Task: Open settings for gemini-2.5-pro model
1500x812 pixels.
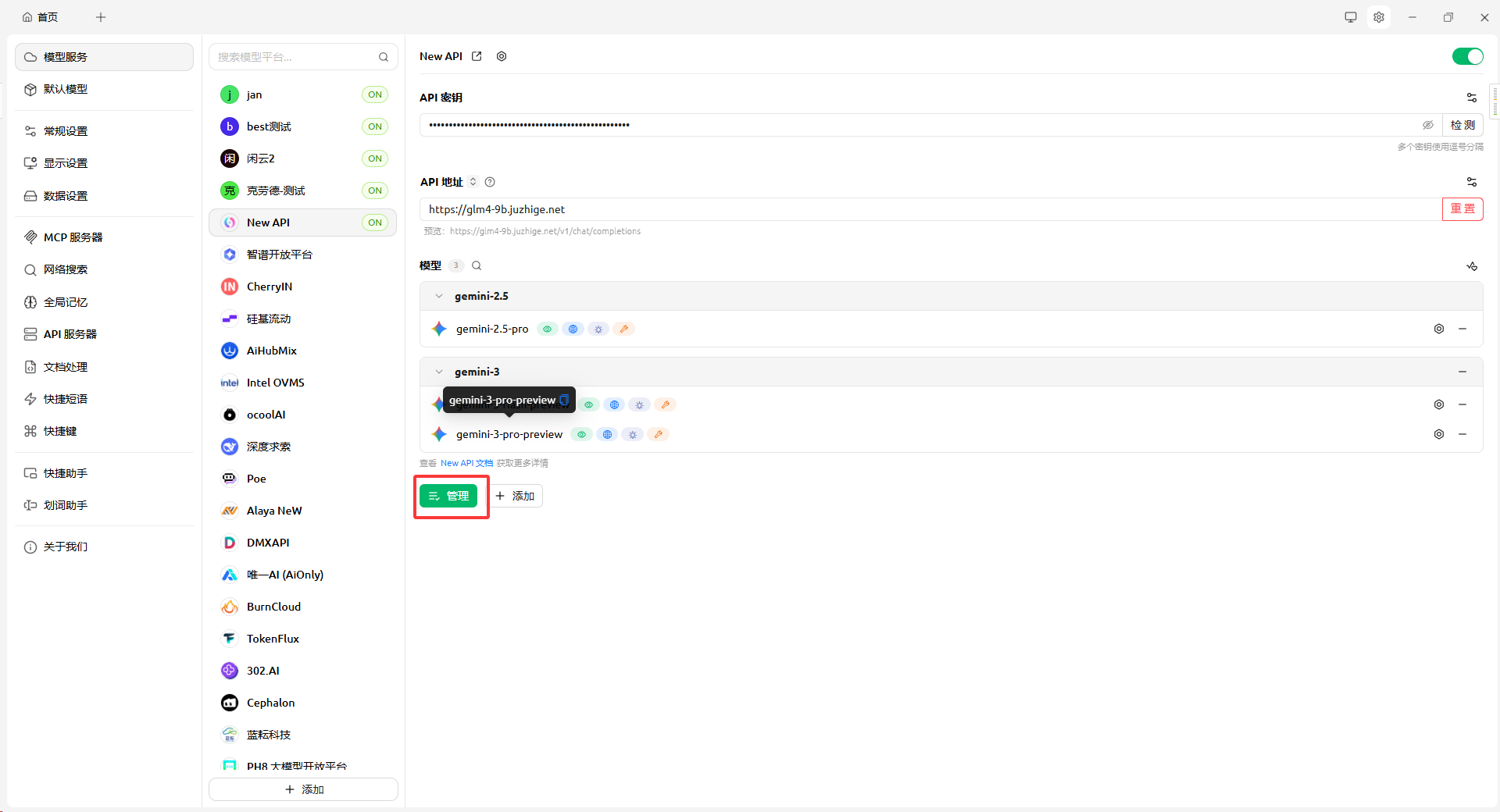Action: pyautogui.click(x=1438, y=329)
